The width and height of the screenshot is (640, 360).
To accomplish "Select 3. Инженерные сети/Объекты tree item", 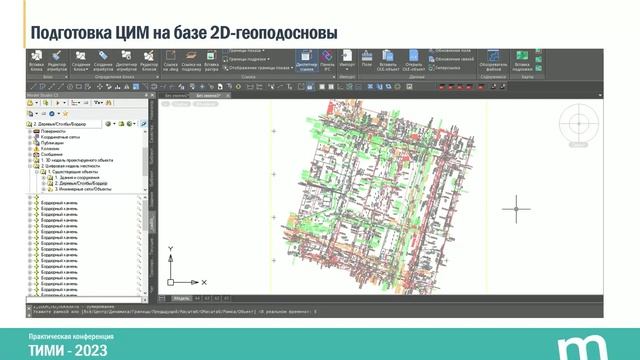I will point(83,189).
